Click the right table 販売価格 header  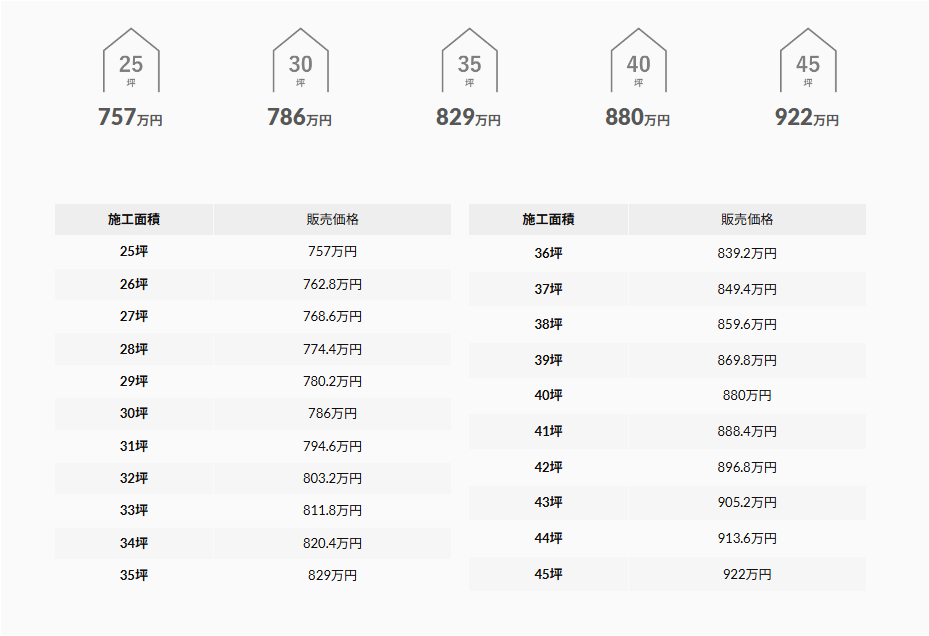[x=747, y=219]
